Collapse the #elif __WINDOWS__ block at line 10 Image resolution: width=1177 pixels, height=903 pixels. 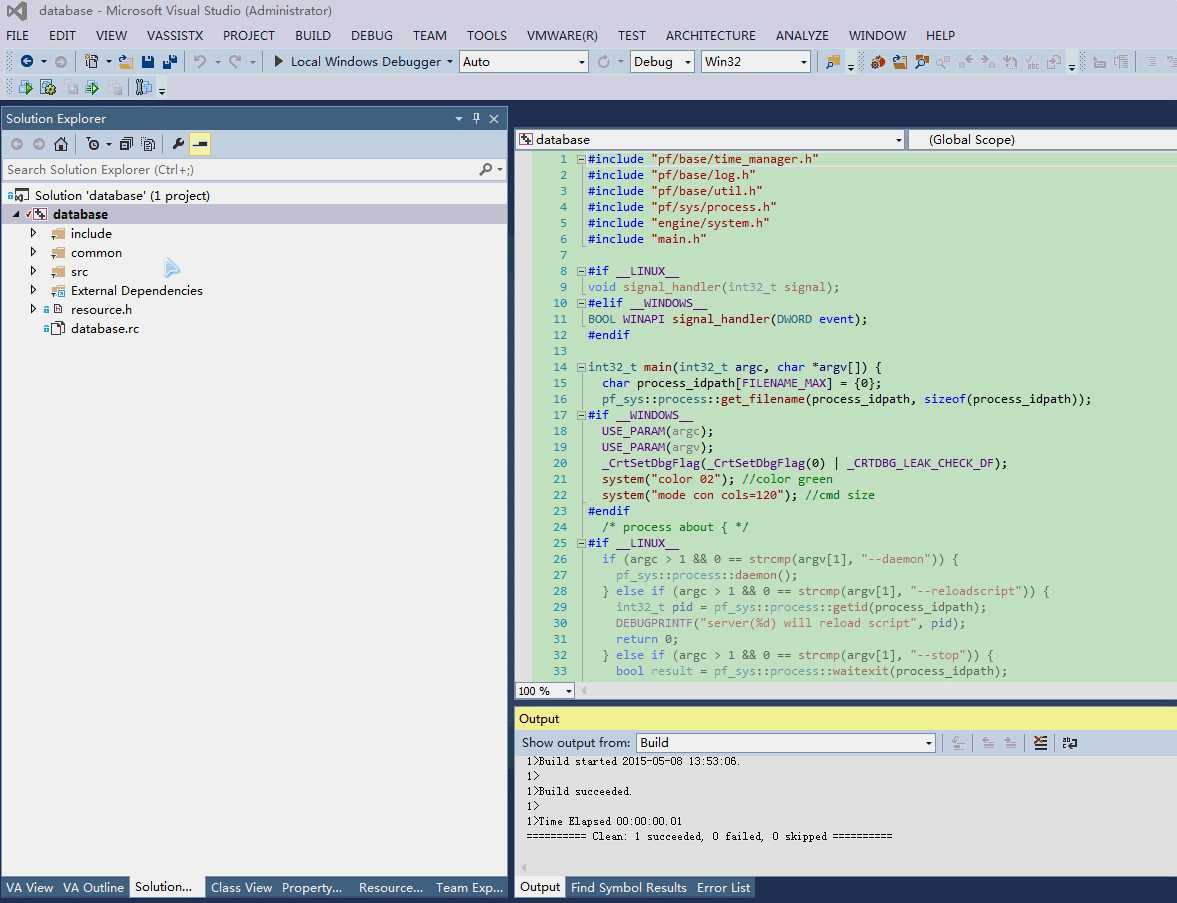tap(581, 303)
